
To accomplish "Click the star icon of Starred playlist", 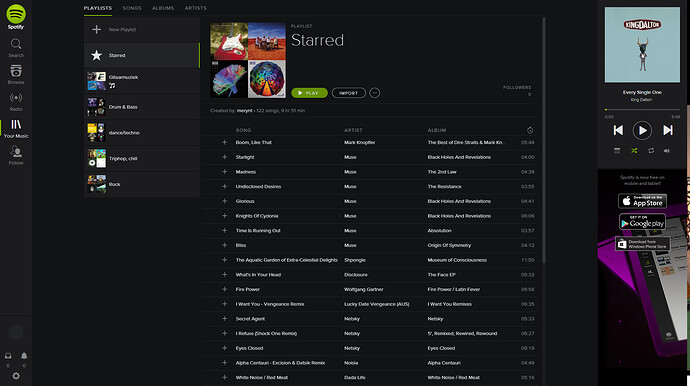I will point(96,55).
